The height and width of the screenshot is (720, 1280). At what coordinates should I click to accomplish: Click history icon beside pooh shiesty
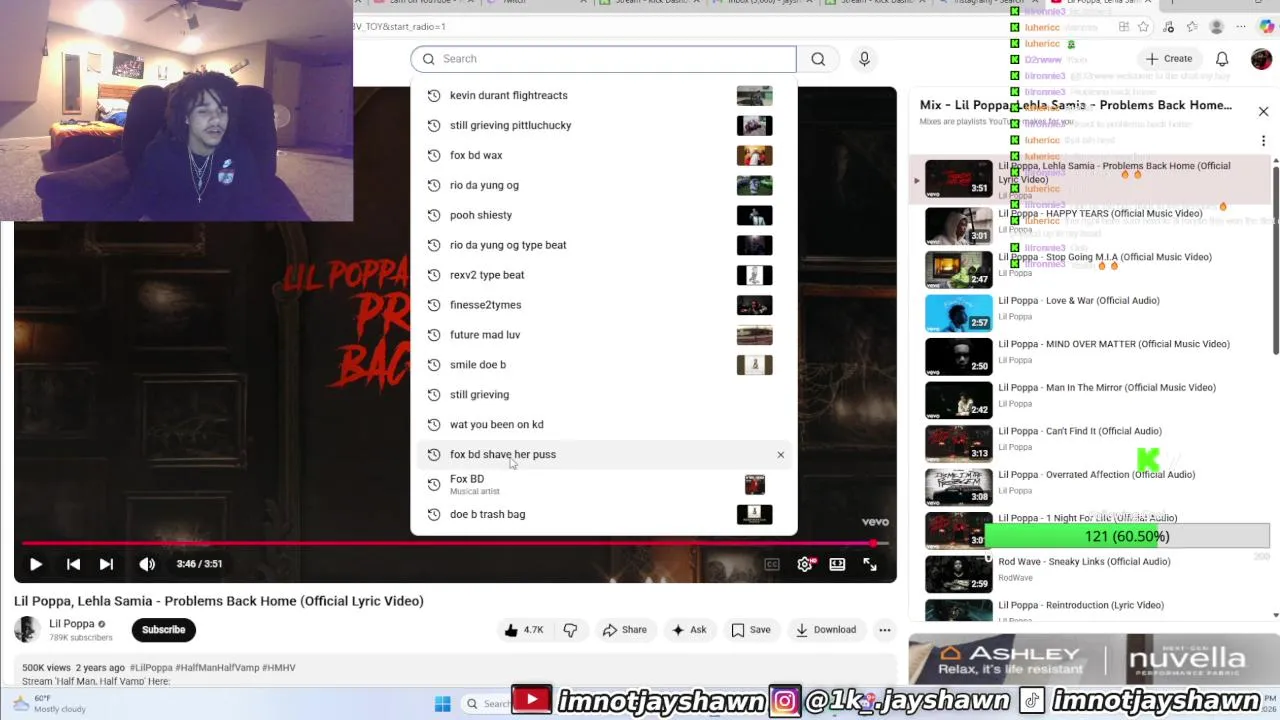(x=434, y=215)
